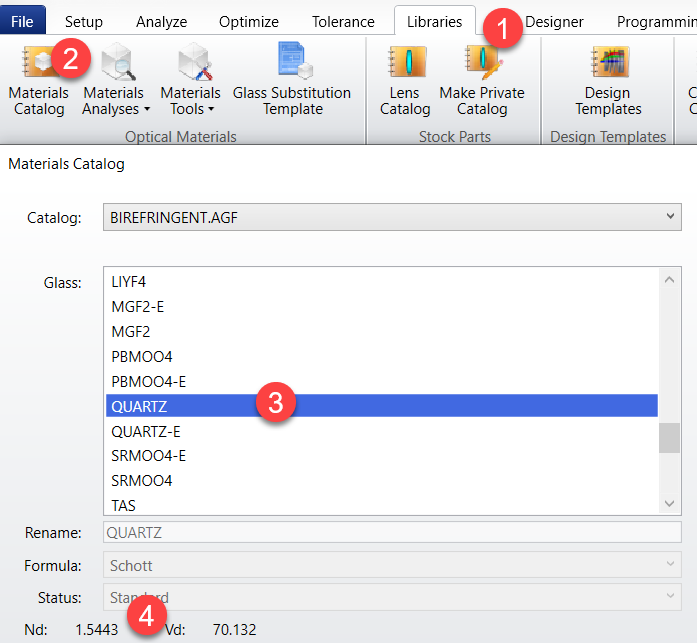The width and height of the screenshot is (697, 643).
Task: Click the Nd value 1.5443
Action: click(x=96, y=629)
